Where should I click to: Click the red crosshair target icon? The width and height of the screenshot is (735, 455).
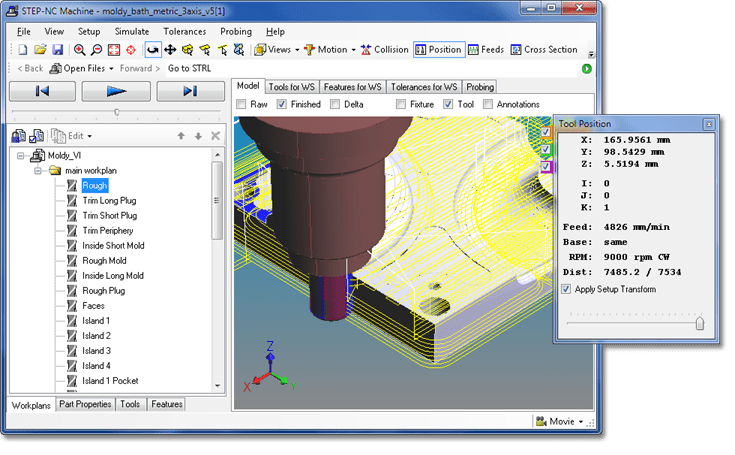click(x=131, y=50)
